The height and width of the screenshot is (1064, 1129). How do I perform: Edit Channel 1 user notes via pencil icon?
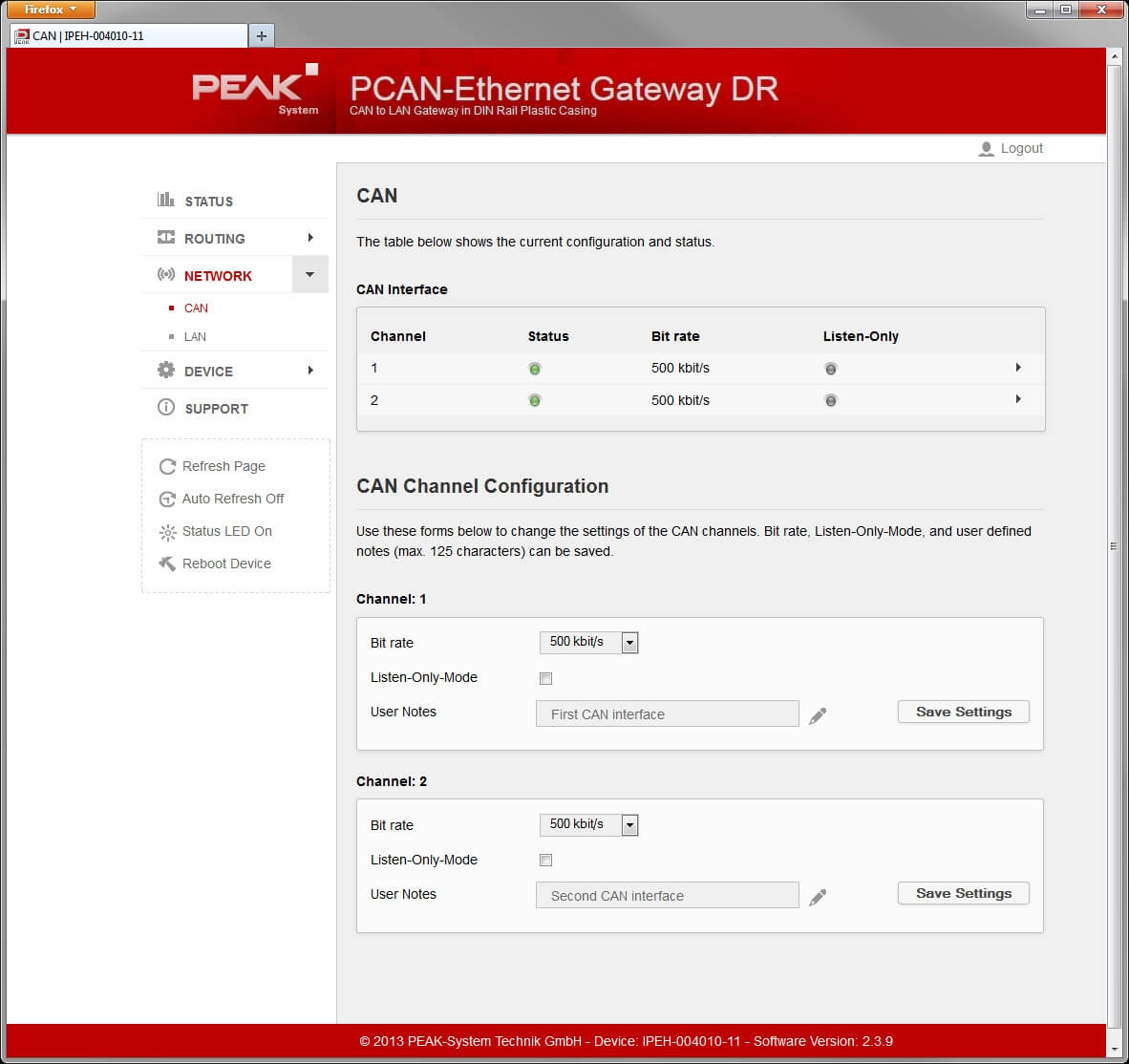(x=818, y=715)
